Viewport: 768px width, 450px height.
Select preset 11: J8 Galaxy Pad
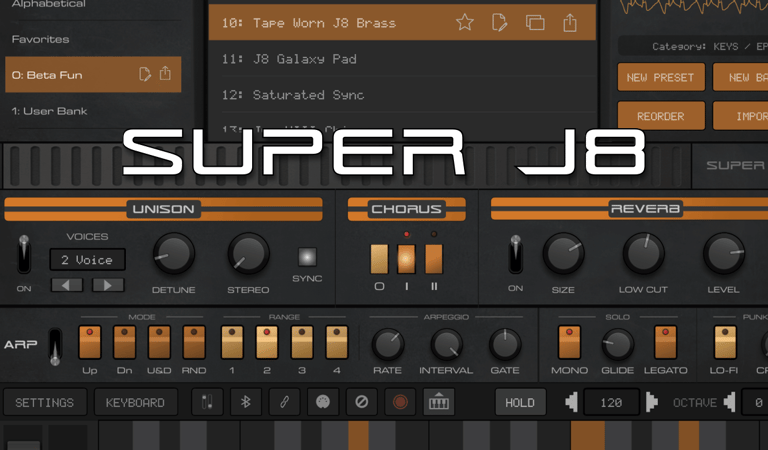click(402, 59)
